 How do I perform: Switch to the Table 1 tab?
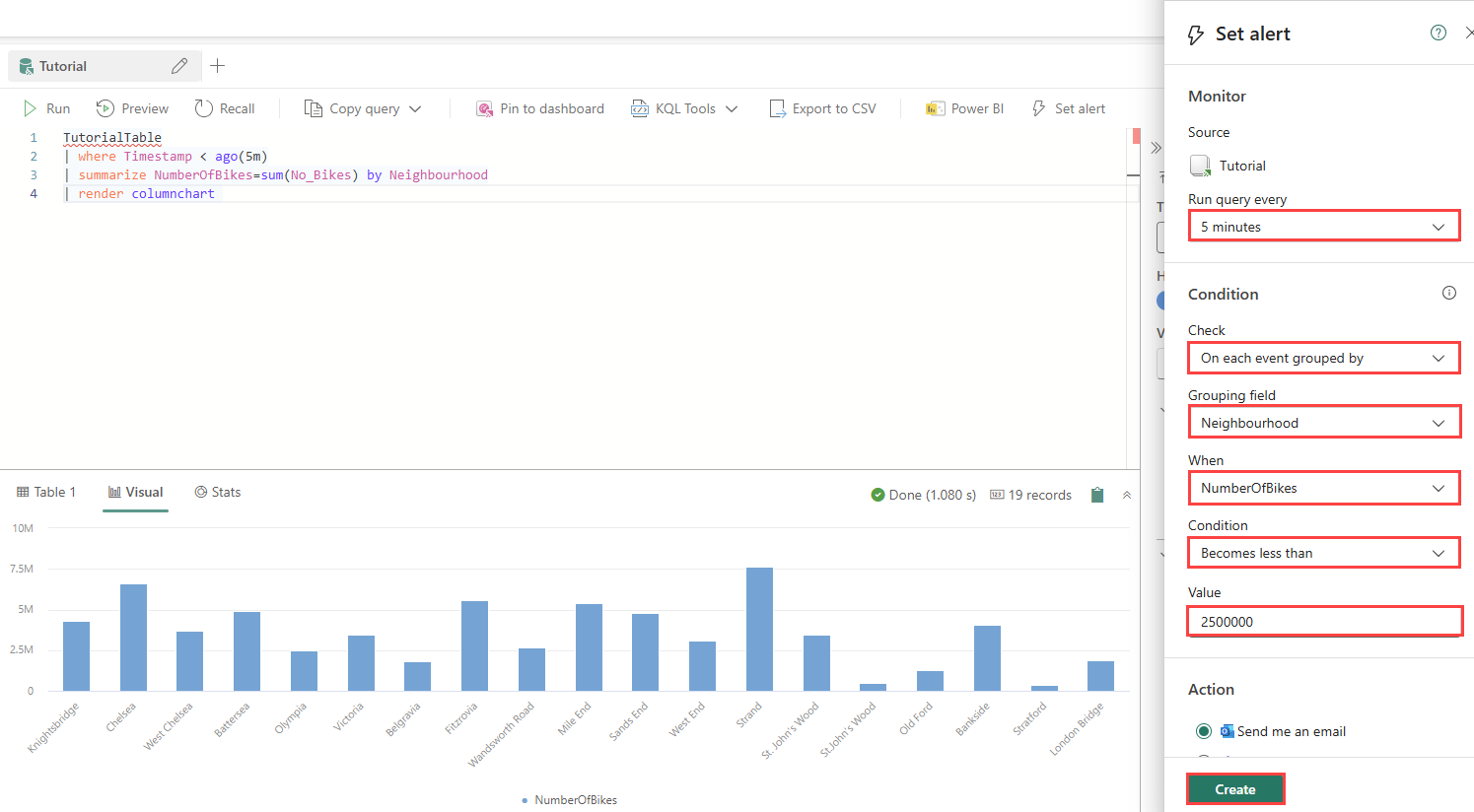point(46,492)
